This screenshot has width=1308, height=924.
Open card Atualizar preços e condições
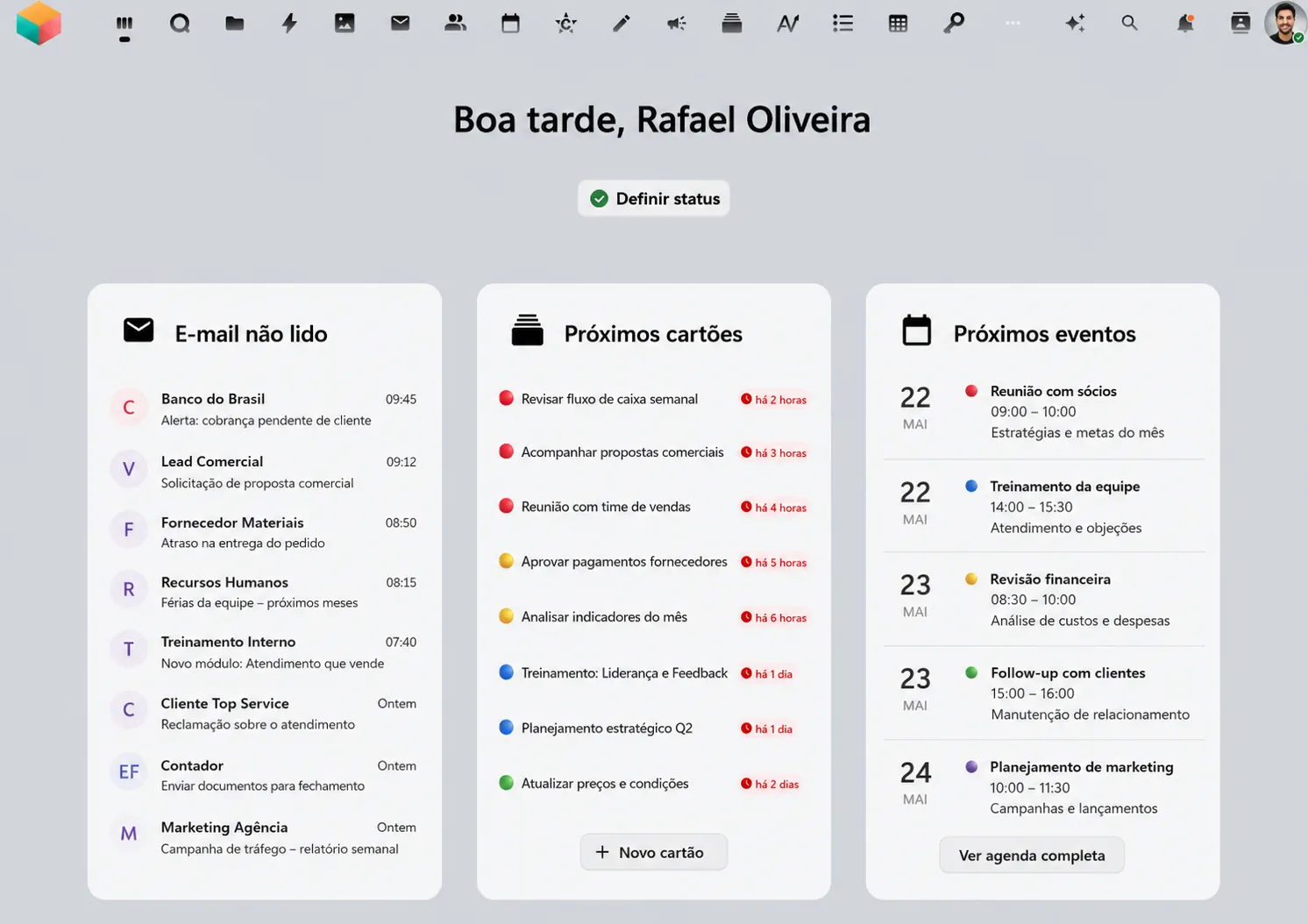click(654, 784)
